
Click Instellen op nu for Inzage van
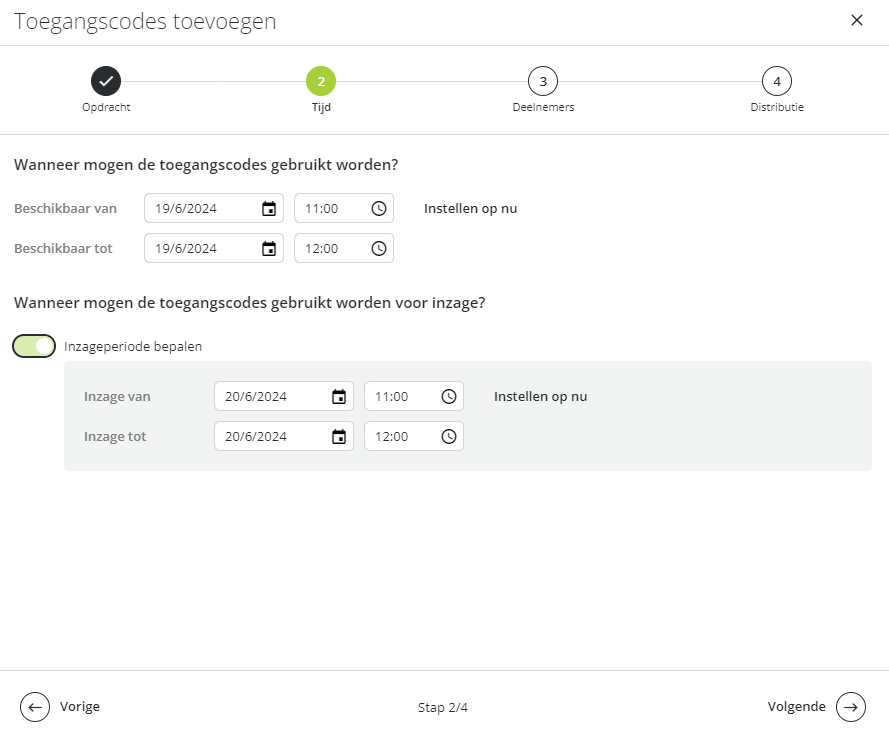tap(540, 397)
